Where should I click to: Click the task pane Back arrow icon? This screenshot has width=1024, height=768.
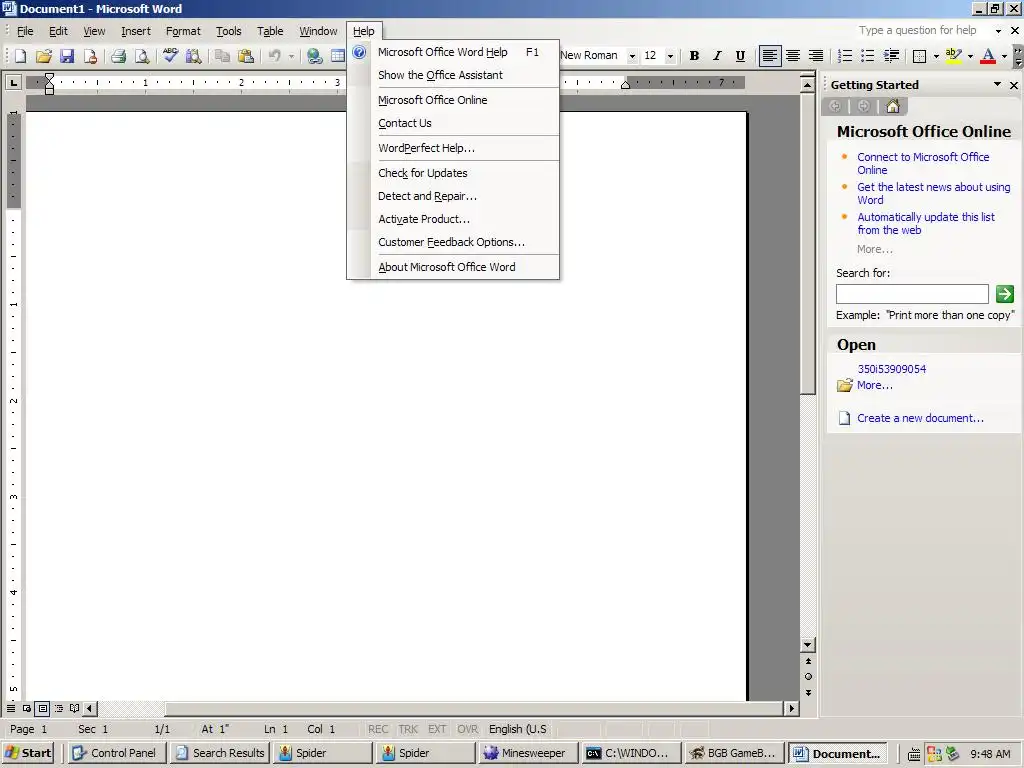[x=835, y=106]
